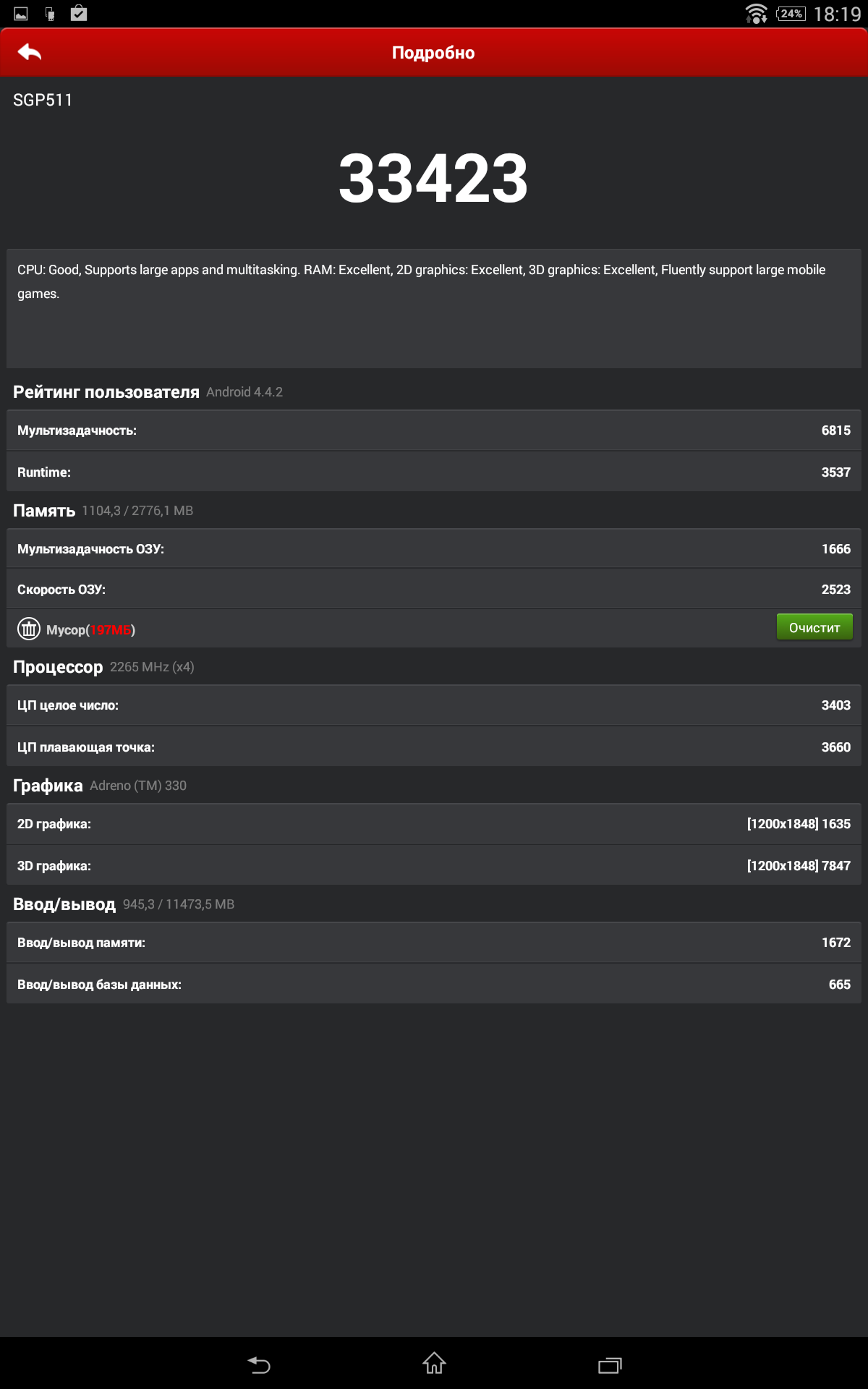Tap the Скорость ОЗУ row
868x1389 pixels.
(434, 590)
